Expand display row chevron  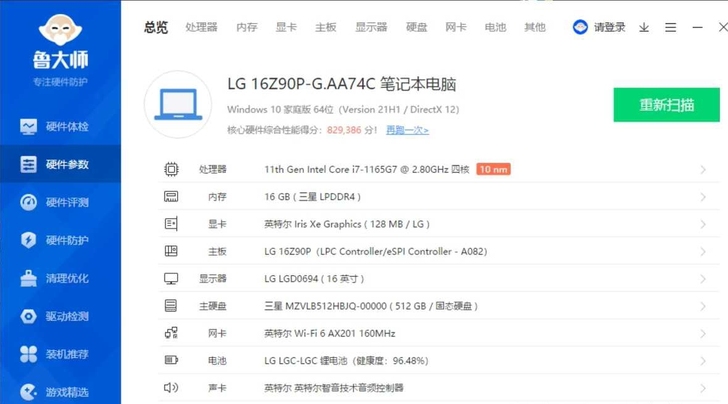703,279
